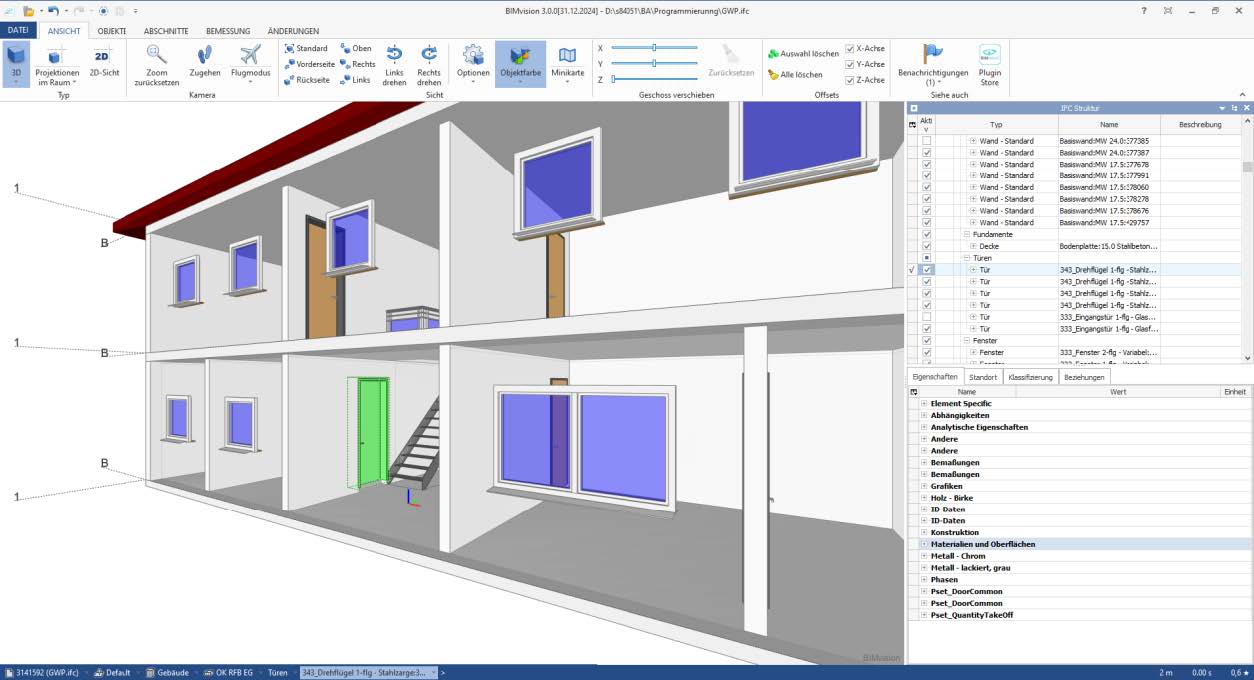The image size is (1254, 680).
Task: Set camera to Oben view
Action: [355, 48]
